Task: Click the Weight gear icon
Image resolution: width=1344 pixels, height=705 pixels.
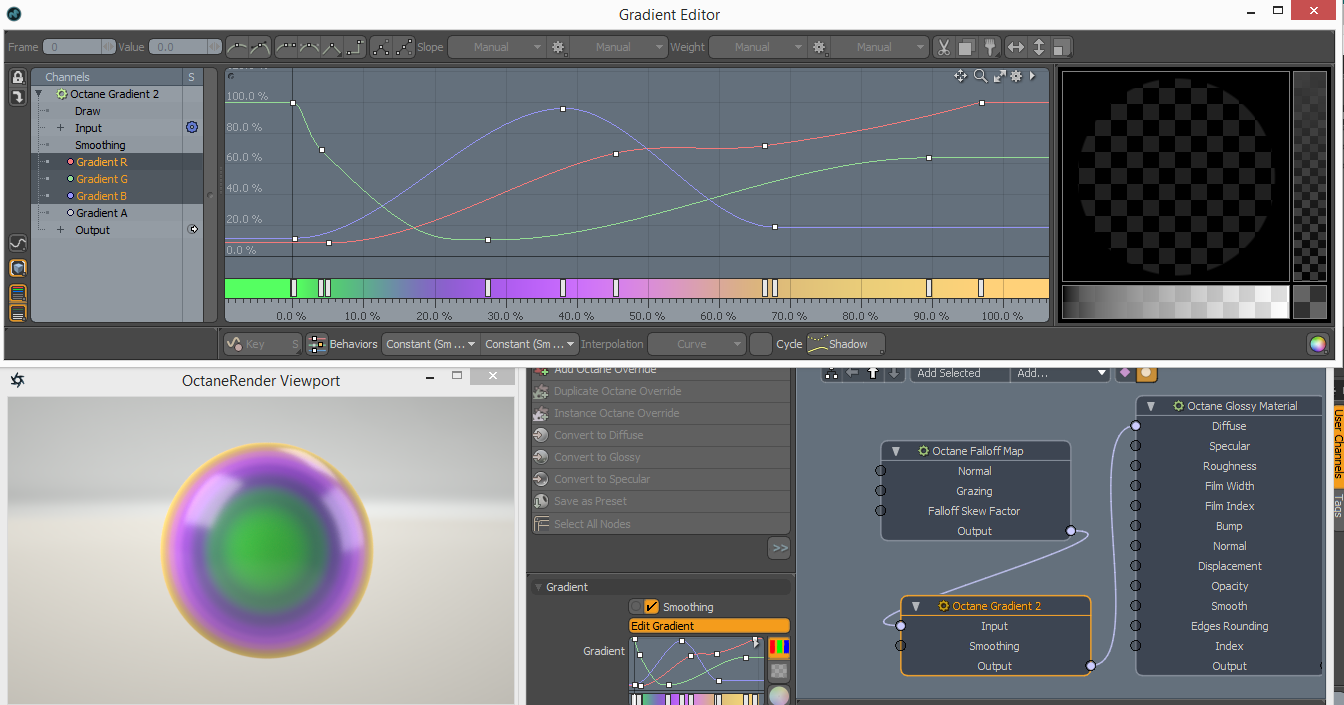Action: [819, 47]
